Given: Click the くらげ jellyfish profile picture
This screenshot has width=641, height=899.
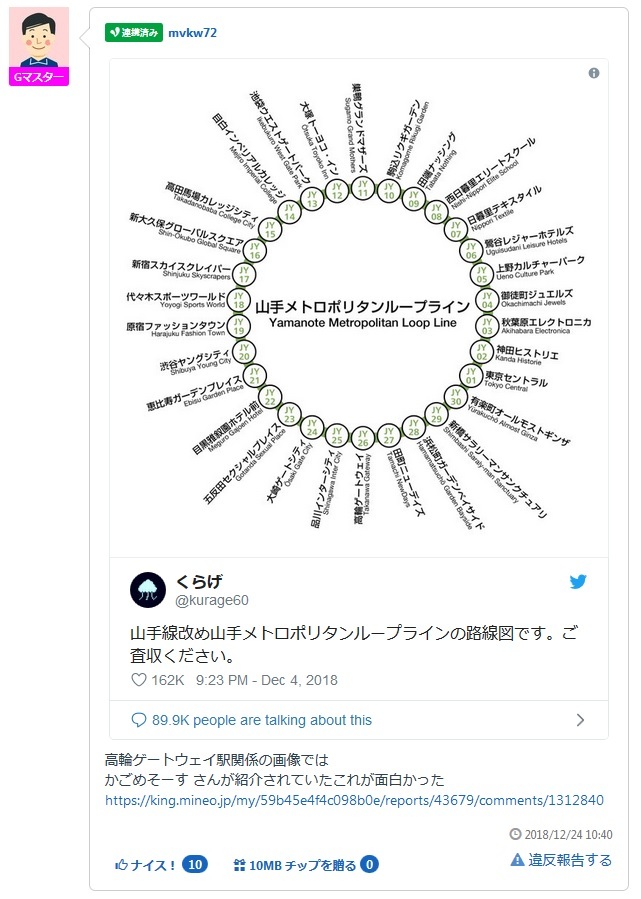Looking at the screenshot, I should tap(148, 590).
